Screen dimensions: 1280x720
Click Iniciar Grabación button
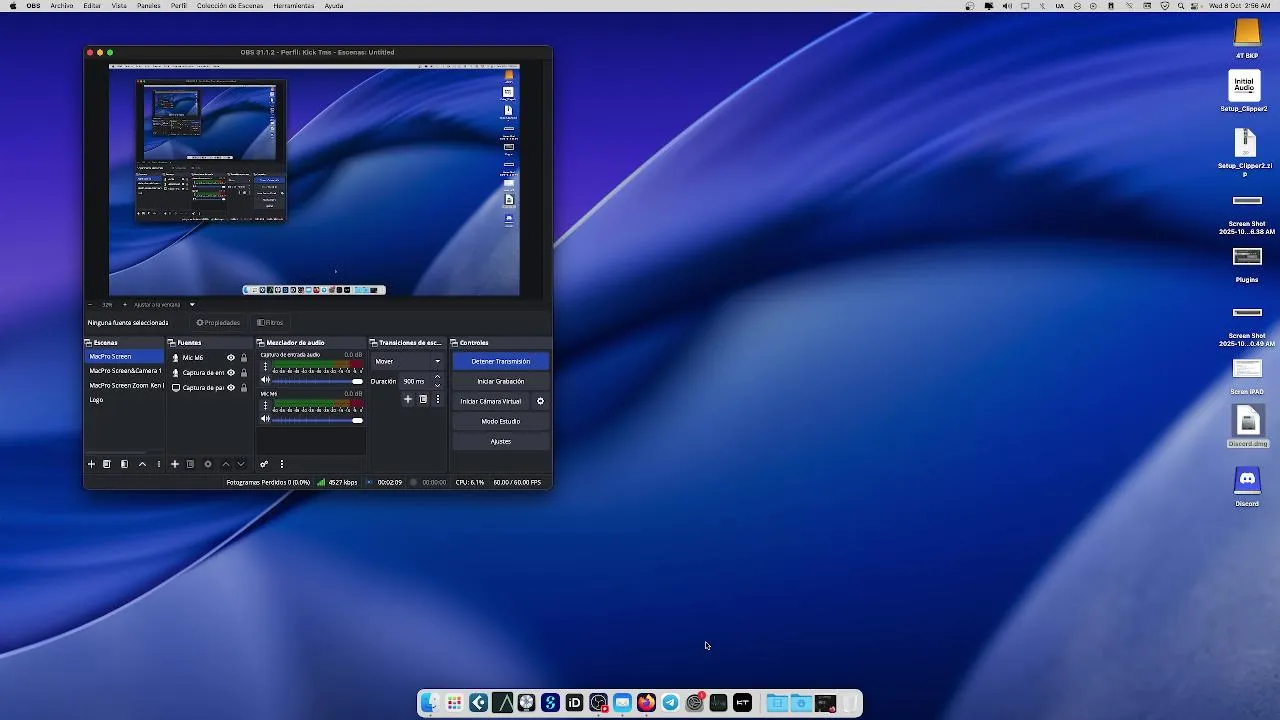(x=501, y=381)
